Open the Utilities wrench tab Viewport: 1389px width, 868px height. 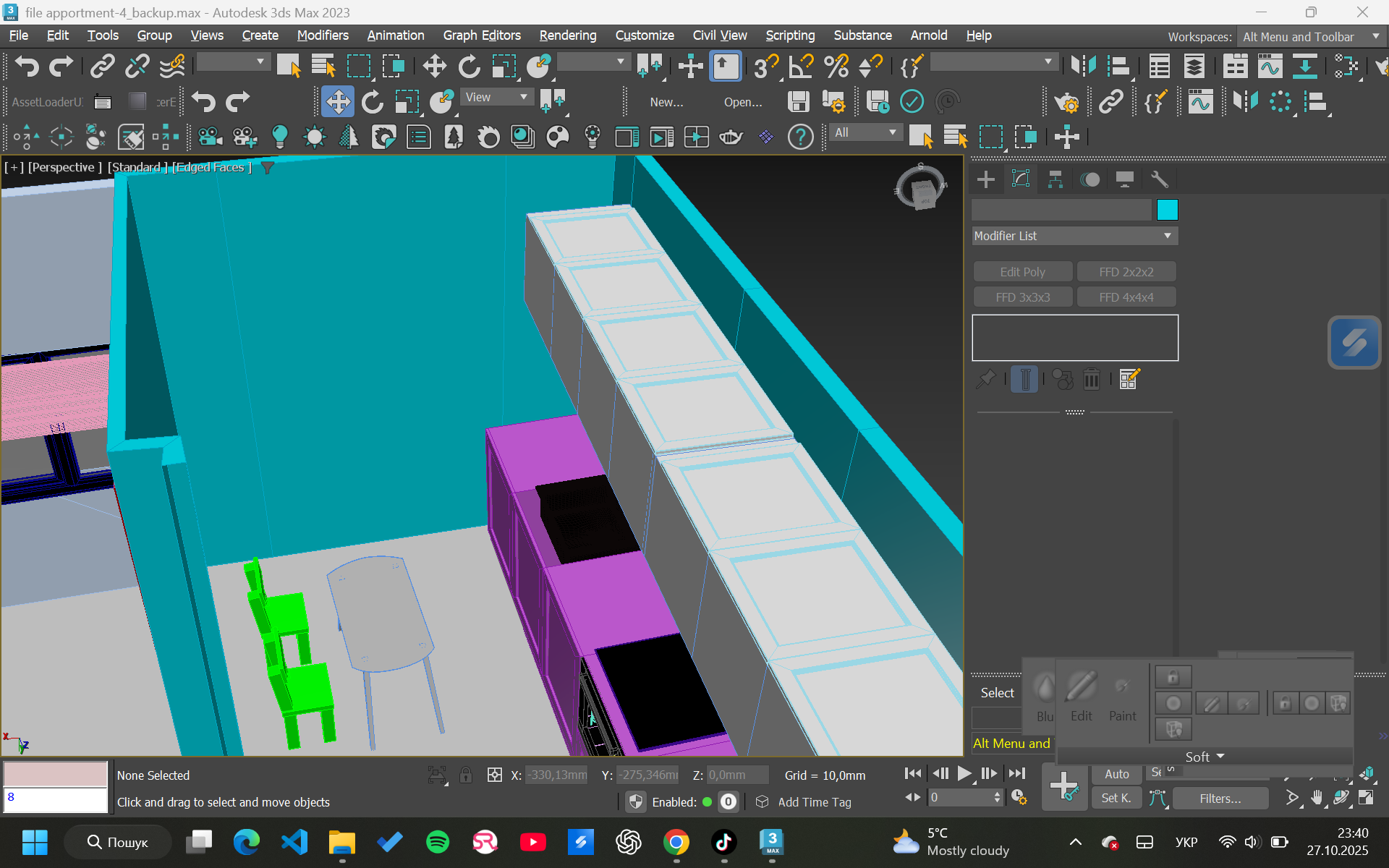(x=1160, y=179)
